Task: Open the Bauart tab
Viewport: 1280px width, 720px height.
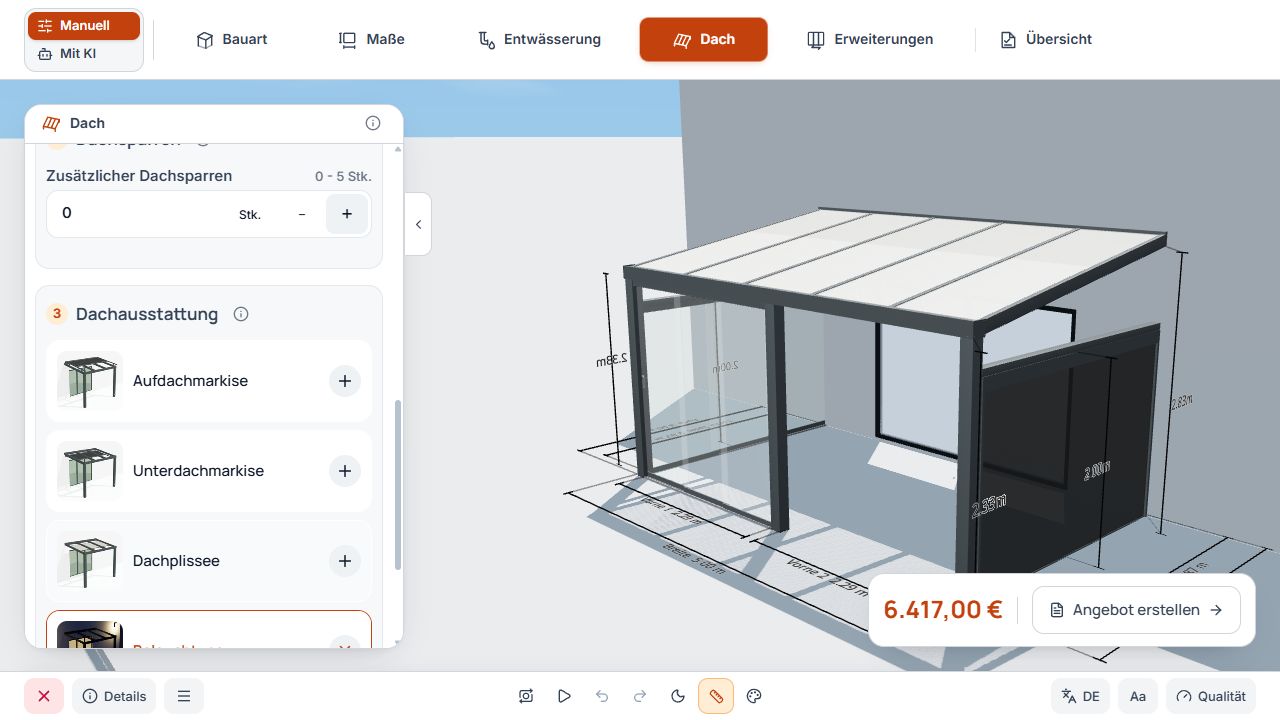Action: 232,40
